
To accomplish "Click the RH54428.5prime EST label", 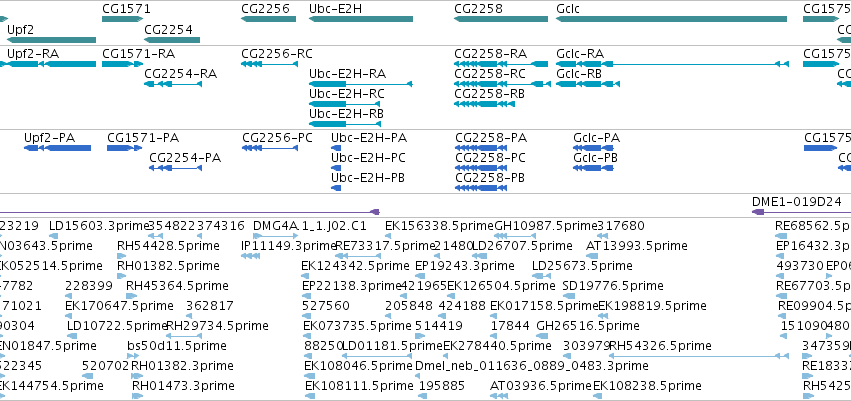I will pyautogui.click(x=168, y=246).
